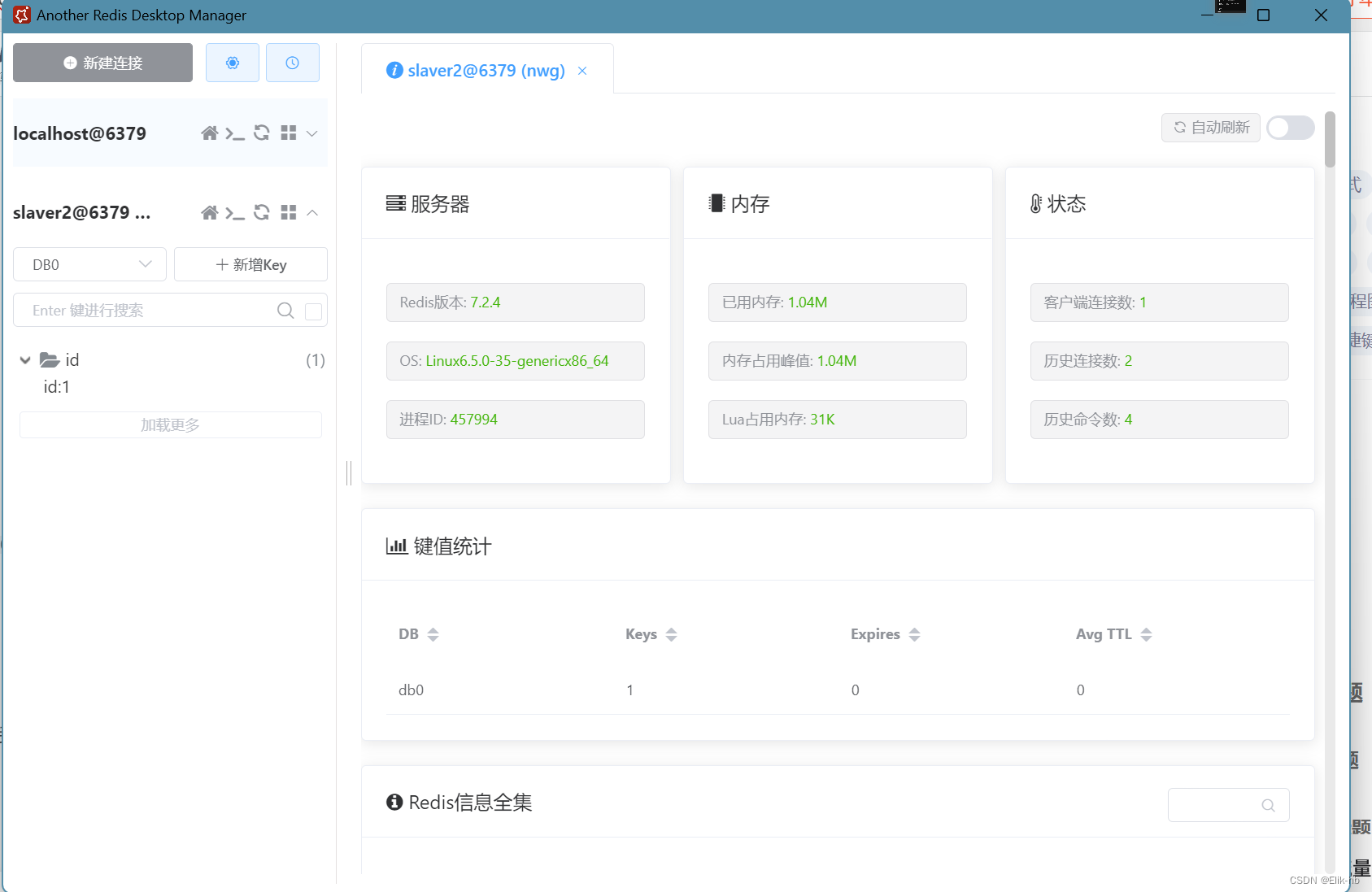Open console for slaver2@6379 connection
The width and height of the screenshot is (1372, 892).
235,213
